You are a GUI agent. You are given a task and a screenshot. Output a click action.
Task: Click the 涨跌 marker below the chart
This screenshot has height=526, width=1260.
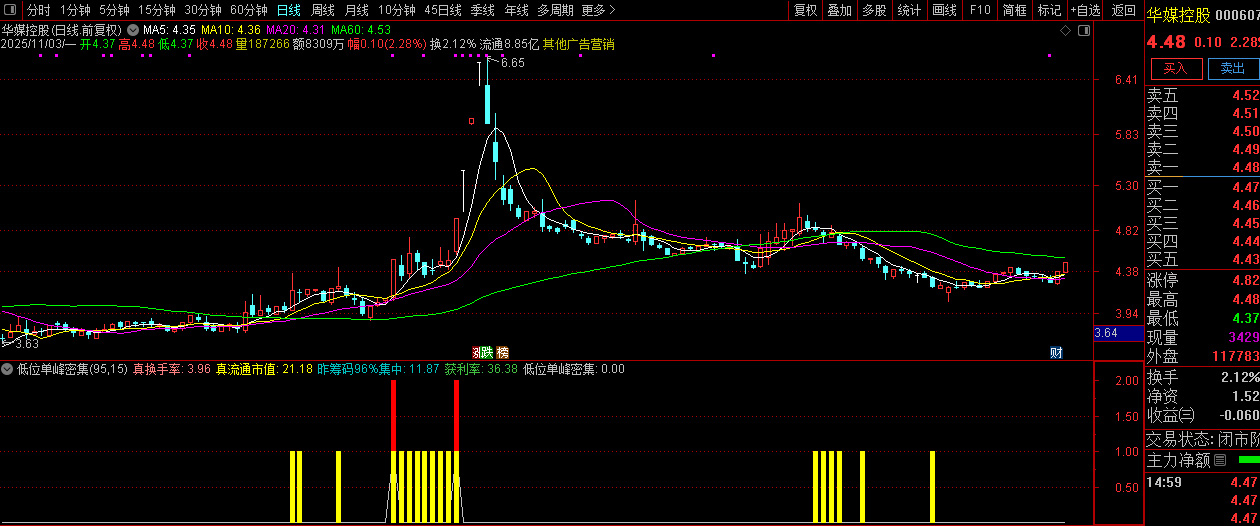pos(481,352)
